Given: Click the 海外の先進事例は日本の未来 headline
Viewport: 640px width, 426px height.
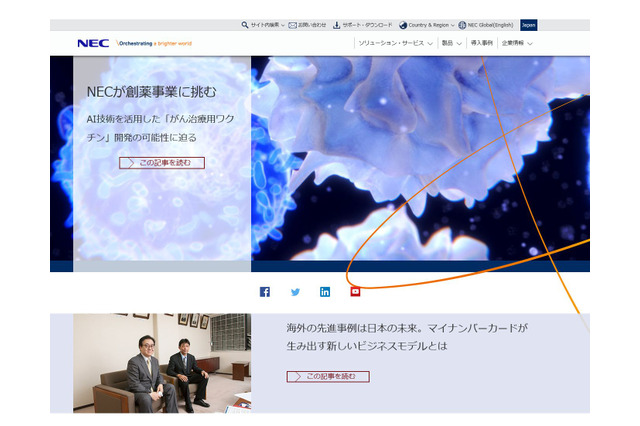Looking at the screenshot, I should tap(407, 337).
